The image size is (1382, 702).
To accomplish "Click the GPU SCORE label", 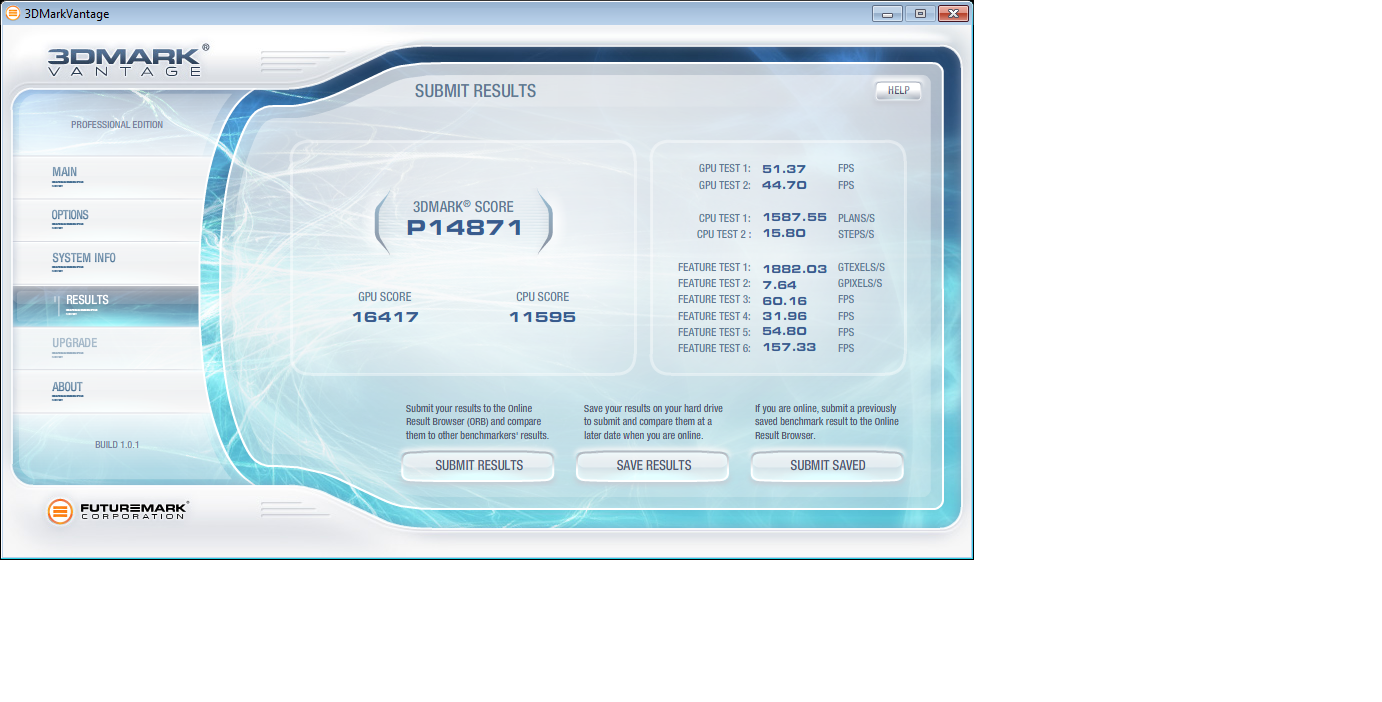I will (x=385, y=297).
